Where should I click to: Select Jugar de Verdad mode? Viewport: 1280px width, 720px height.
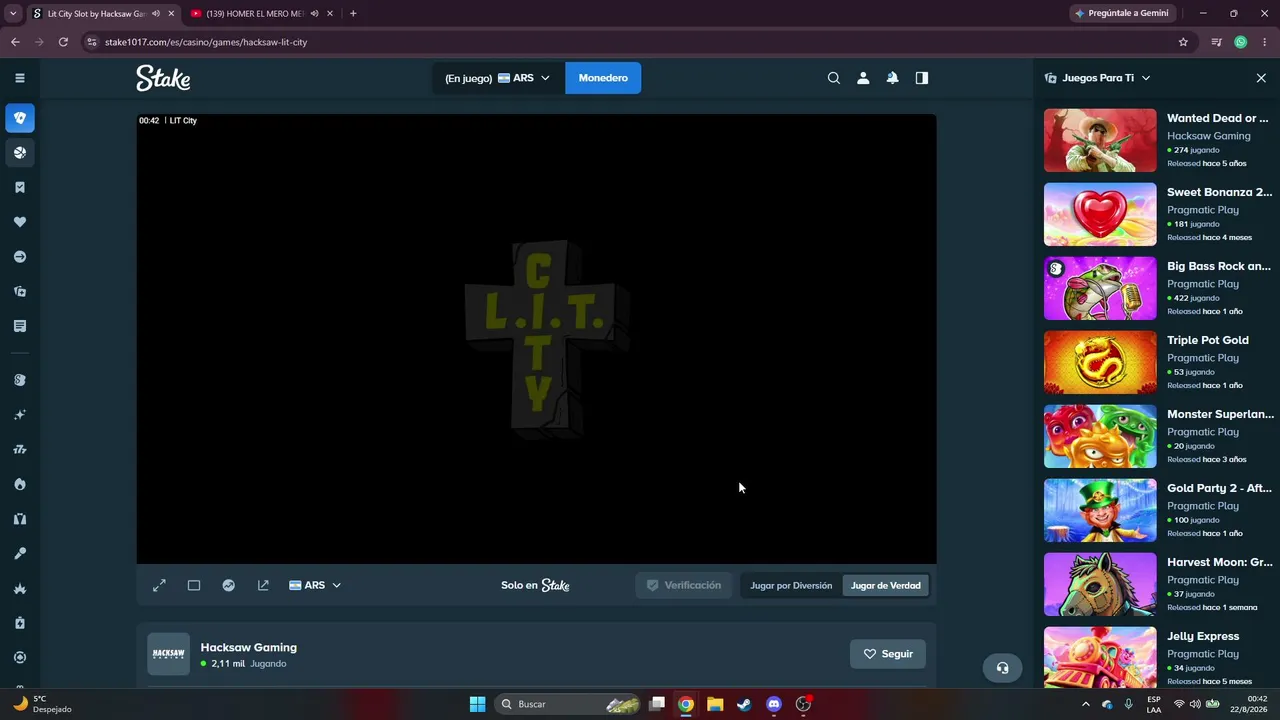(886, 586)
